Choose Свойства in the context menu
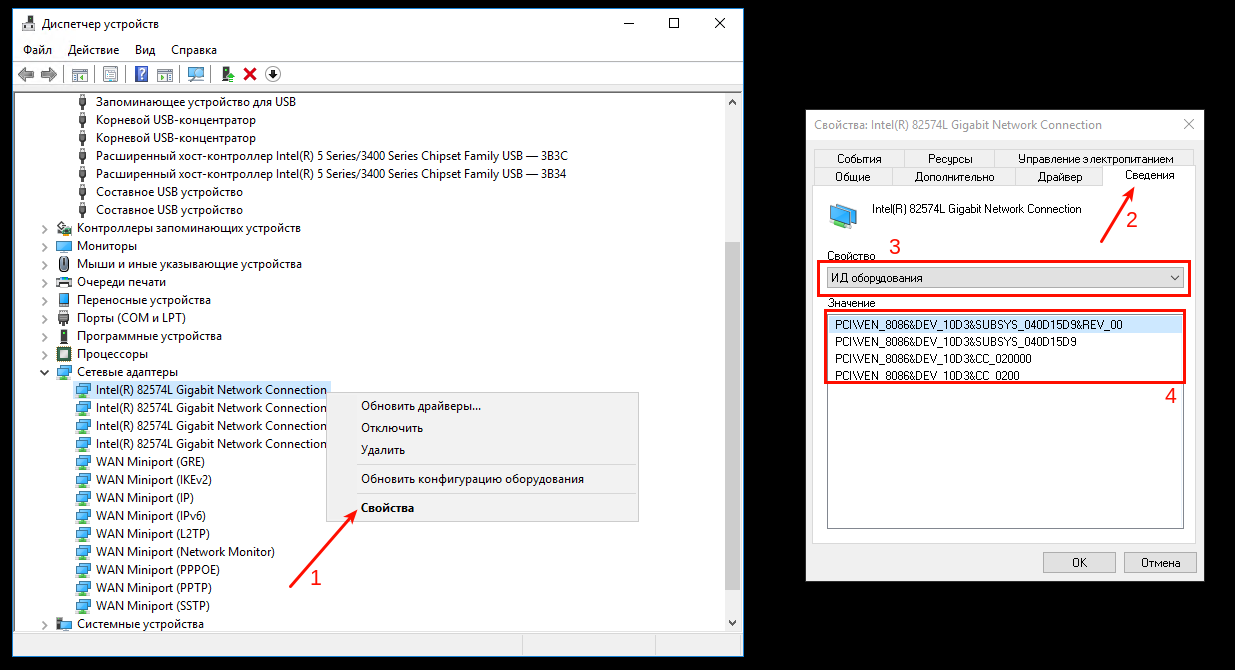This screenshot has height=670, width=1235. 387,508
